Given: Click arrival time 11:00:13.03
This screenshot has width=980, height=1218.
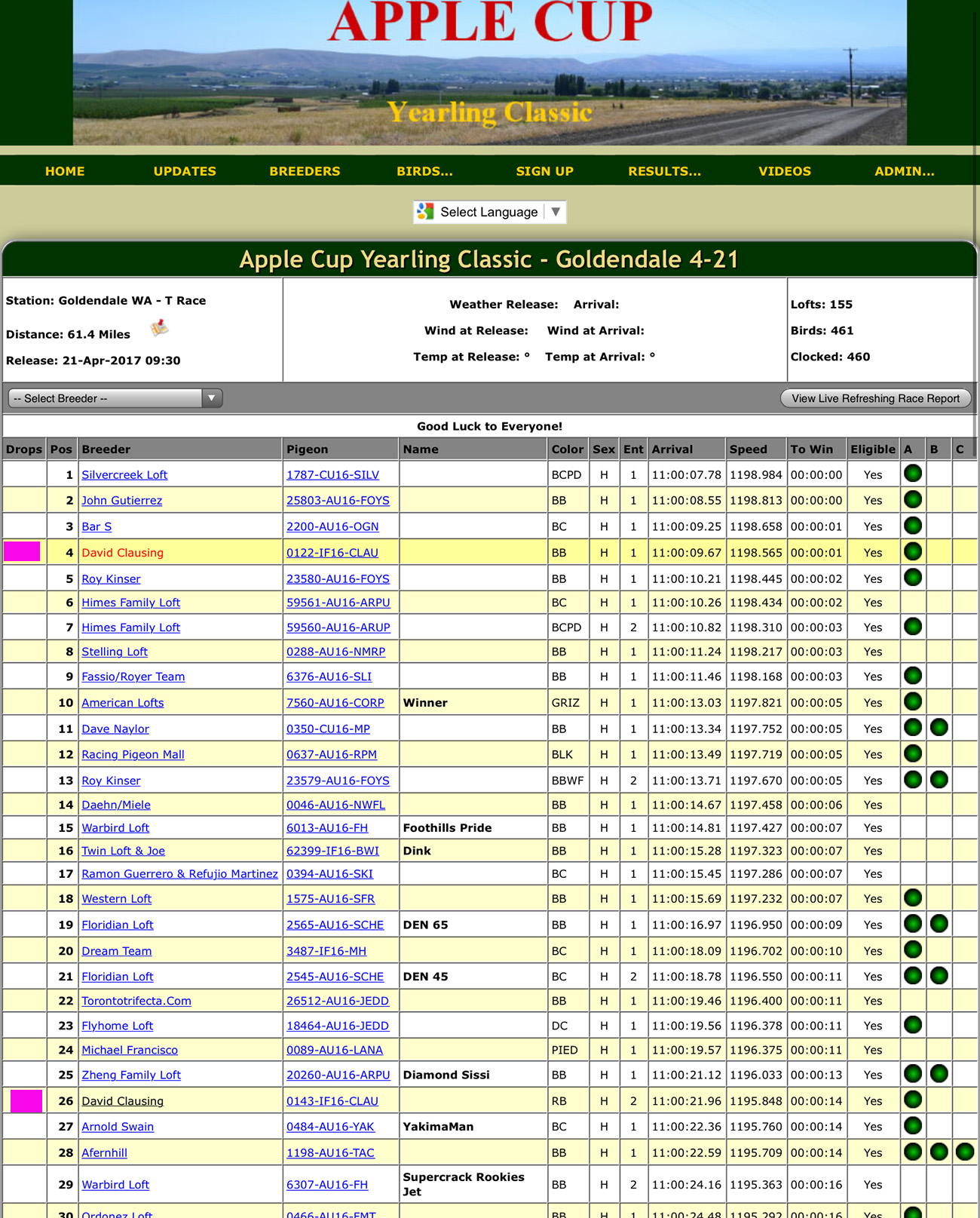Looking at the screenshot, I should click(686, 702).
